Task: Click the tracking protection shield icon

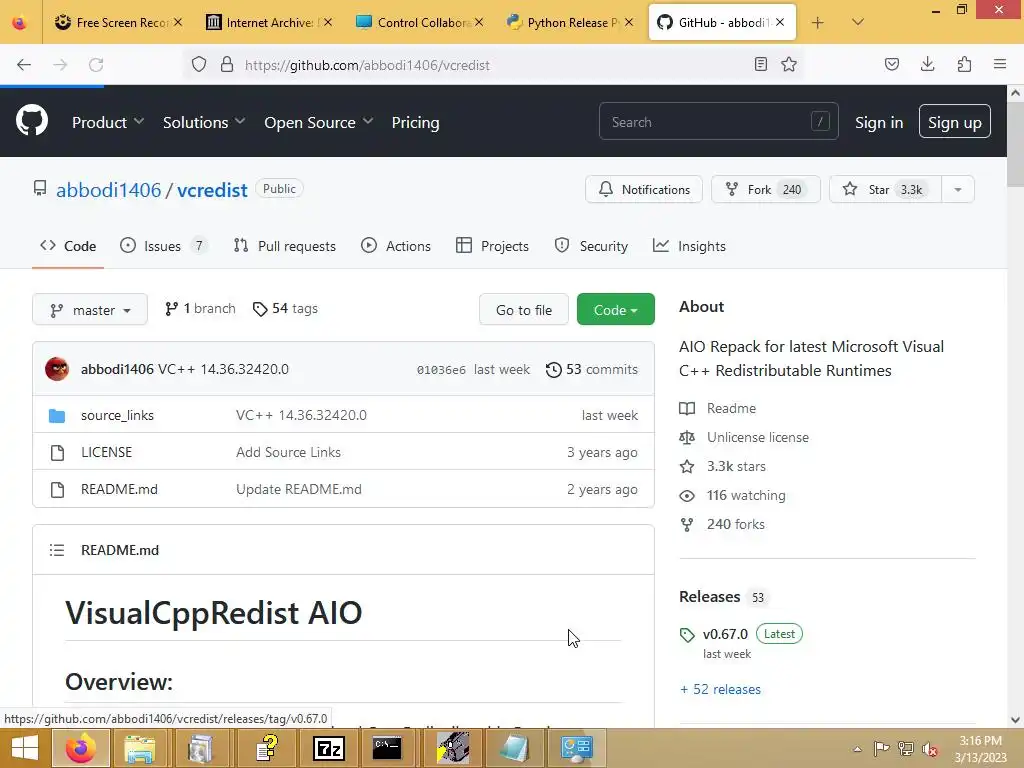Action: click(x=199, y=64)
